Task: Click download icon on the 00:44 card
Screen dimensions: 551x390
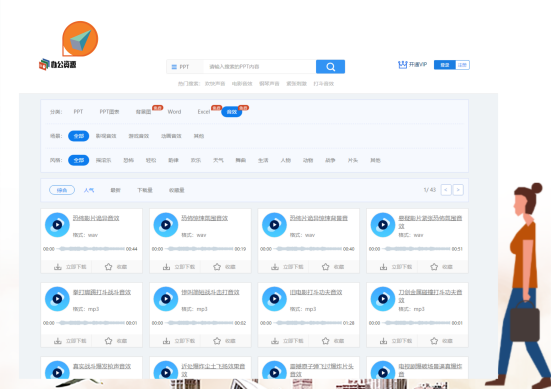Action: [x=58, y=267]
